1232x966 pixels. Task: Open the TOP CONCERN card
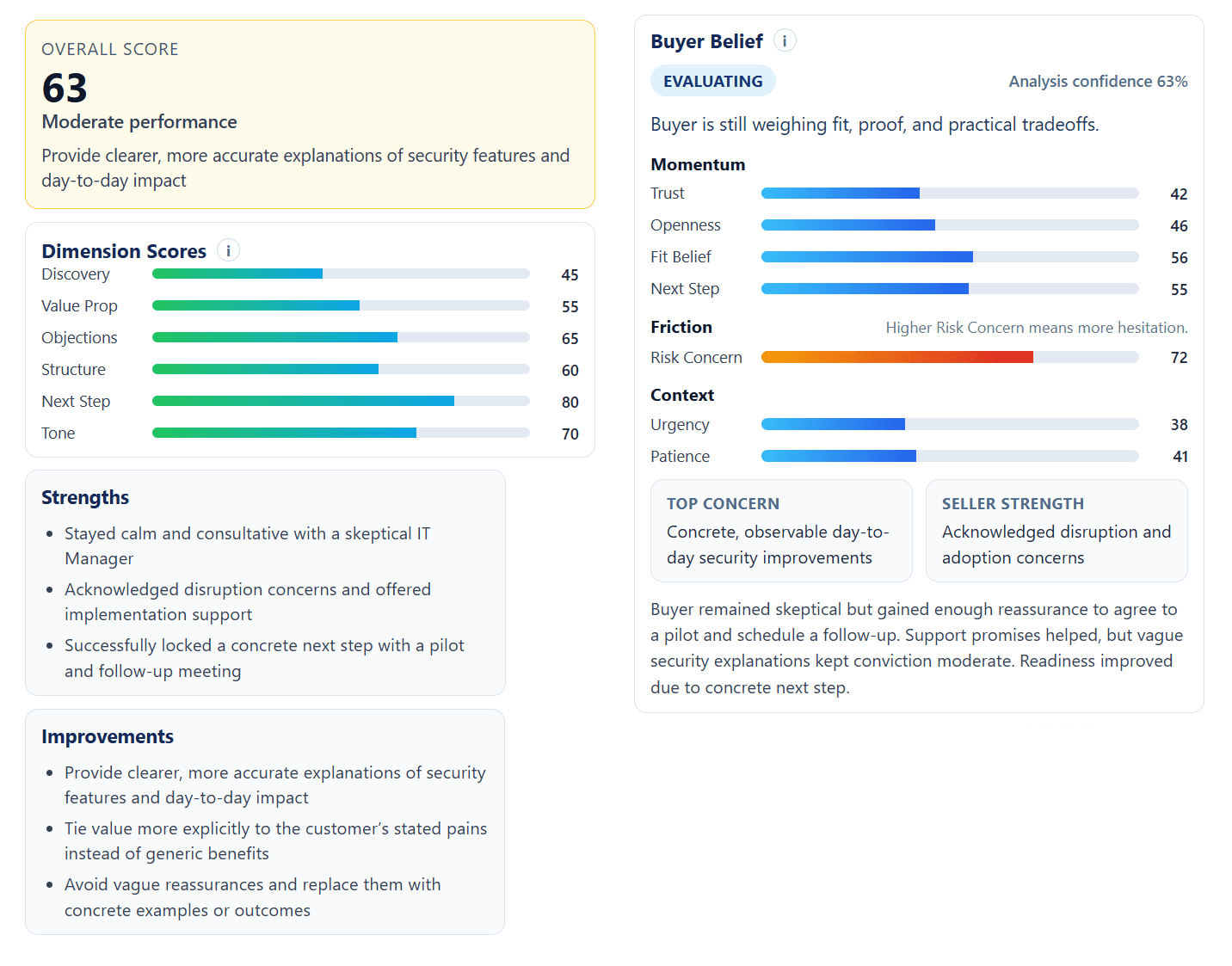(780, 531)
